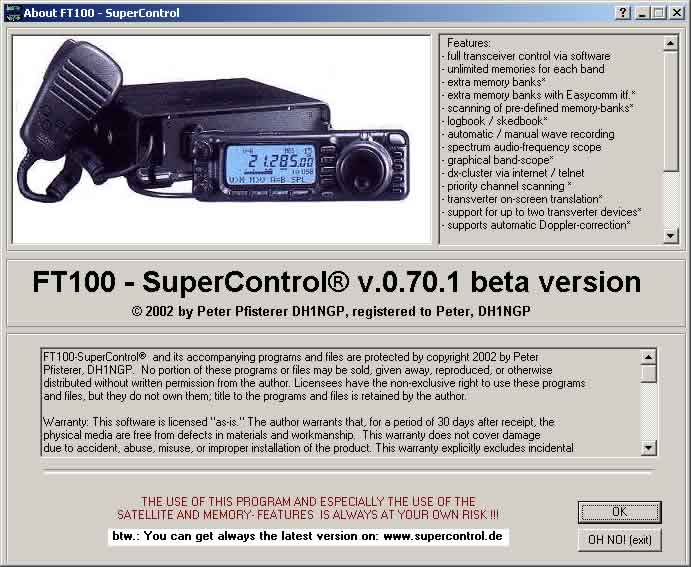The image size is (691, 567).
Task: Click the Features list scrollbar thumb
Action: tap(670, 111)
